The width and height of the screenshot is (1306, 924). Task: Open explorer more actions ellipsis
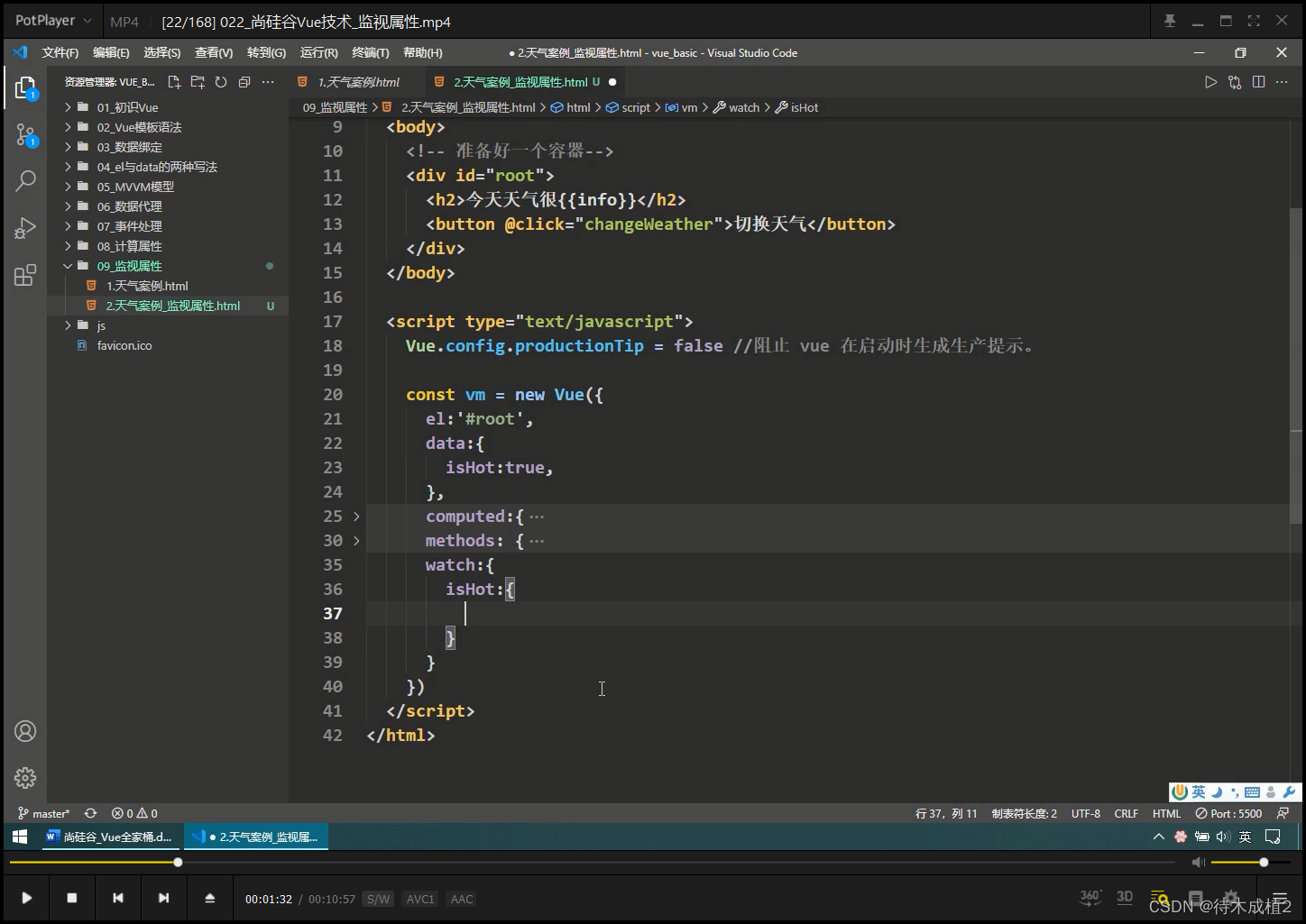pos(268,82)
